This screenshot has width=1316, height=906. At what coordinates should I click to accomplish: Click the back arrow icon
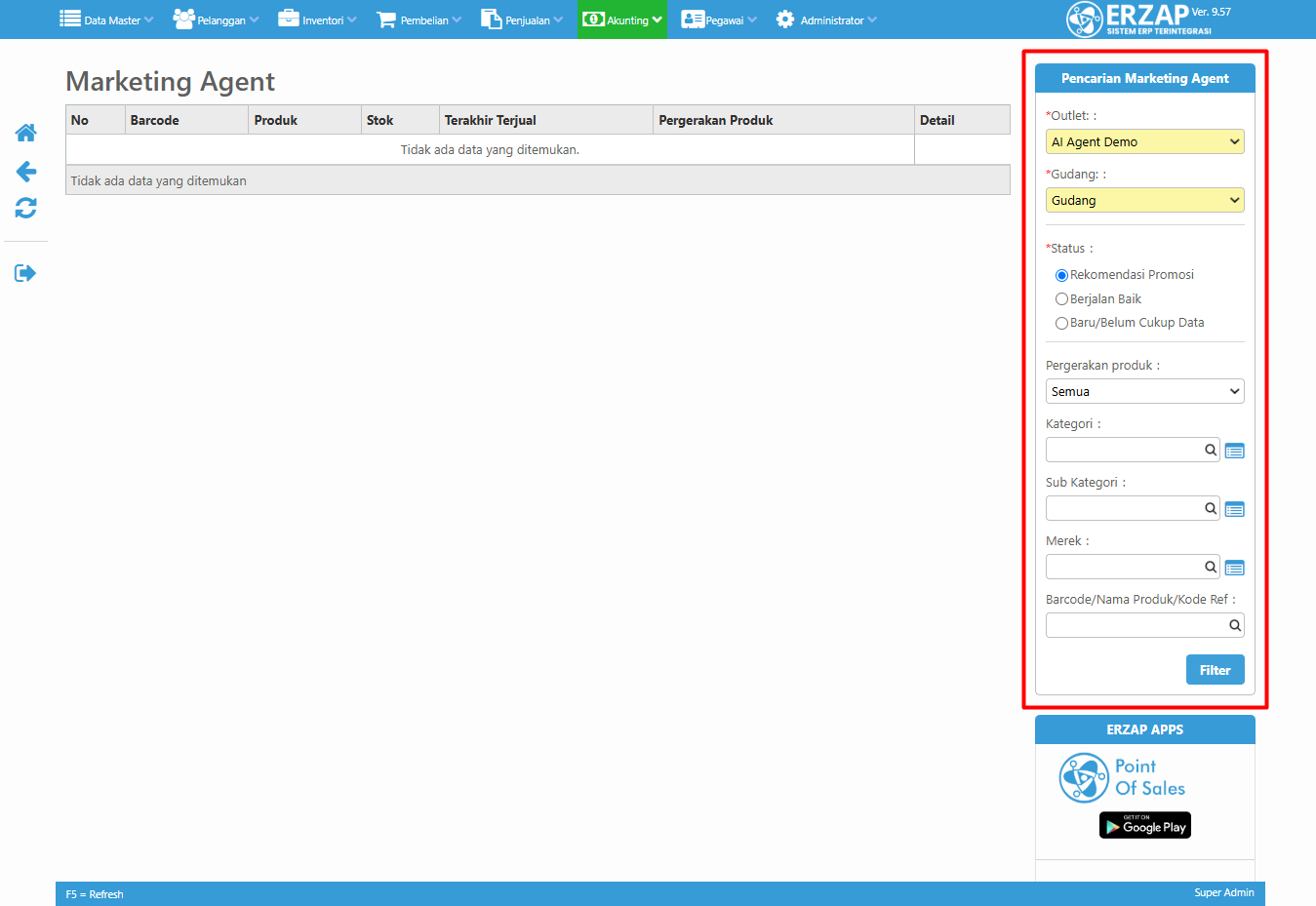click(26, 172)
